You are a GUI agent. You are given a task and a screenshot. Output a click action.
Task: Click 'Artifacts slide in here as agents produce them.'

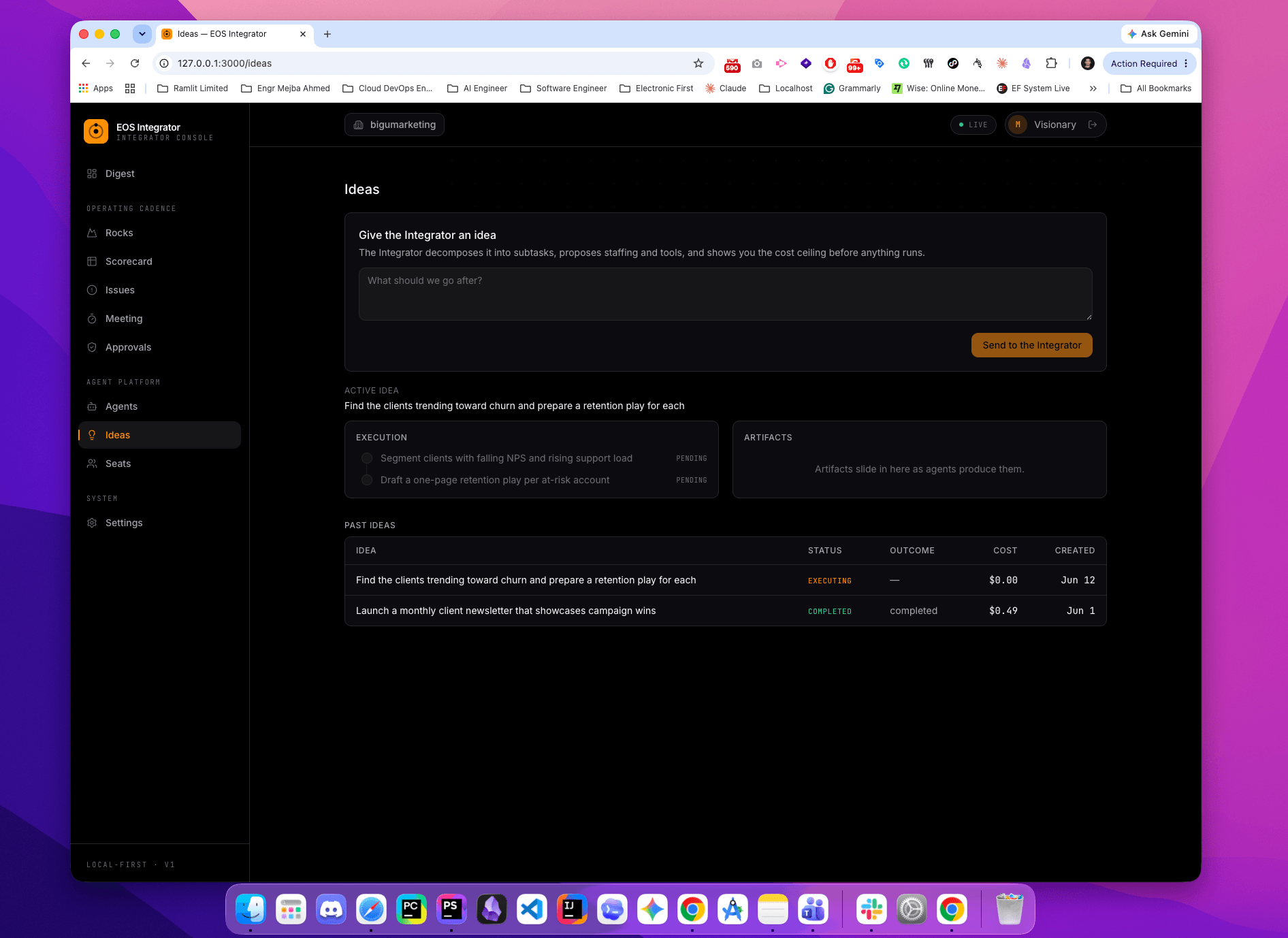pos(919,469)
